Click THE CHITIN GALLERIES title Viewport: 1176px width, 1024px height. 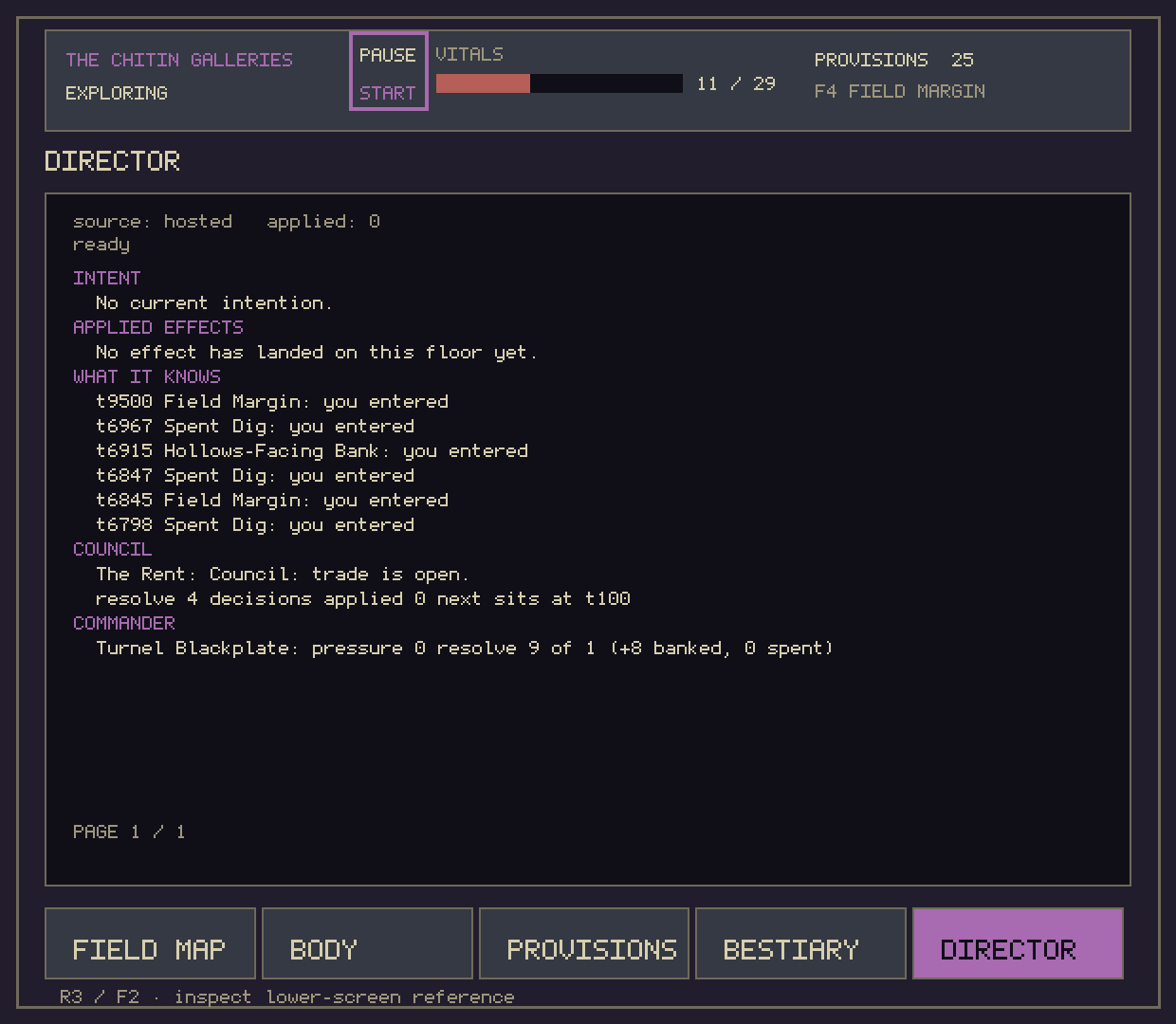click(x=179, y=60)
